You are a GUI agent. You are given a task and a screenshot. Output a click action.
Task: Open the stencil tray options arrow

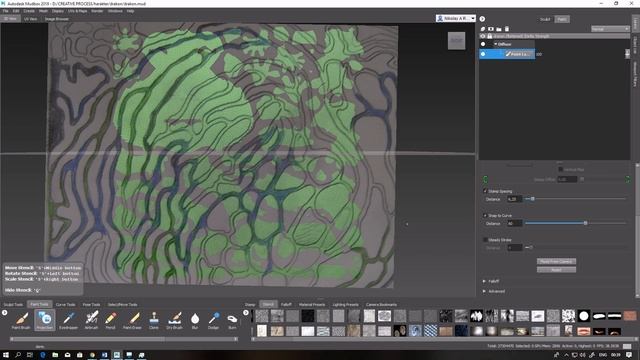coord(246,313)
